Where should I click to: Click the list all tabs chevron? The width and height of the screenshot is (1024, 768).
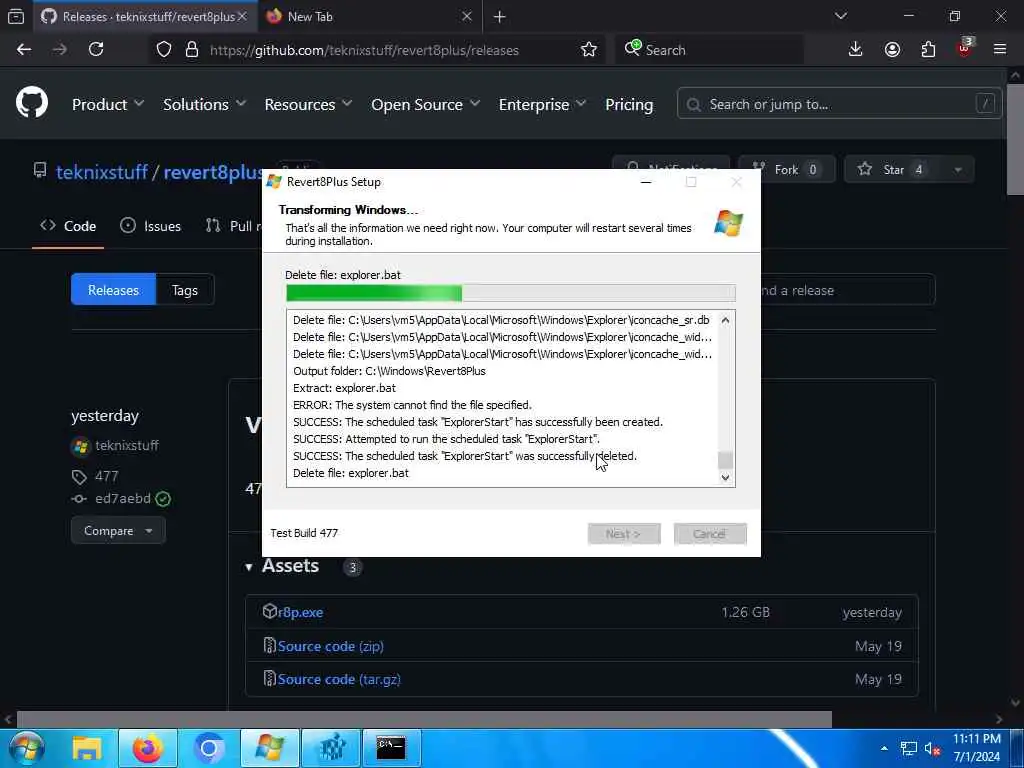point(840,16)
